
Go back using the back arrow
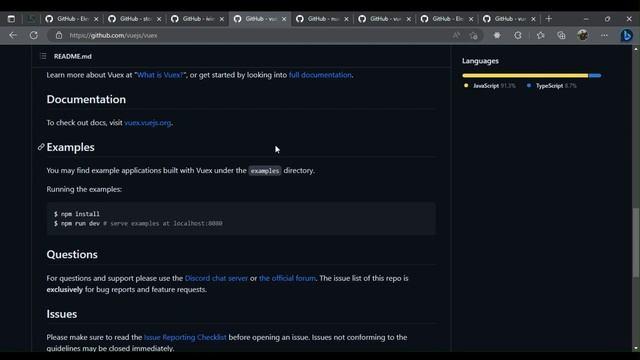[13, 36]
